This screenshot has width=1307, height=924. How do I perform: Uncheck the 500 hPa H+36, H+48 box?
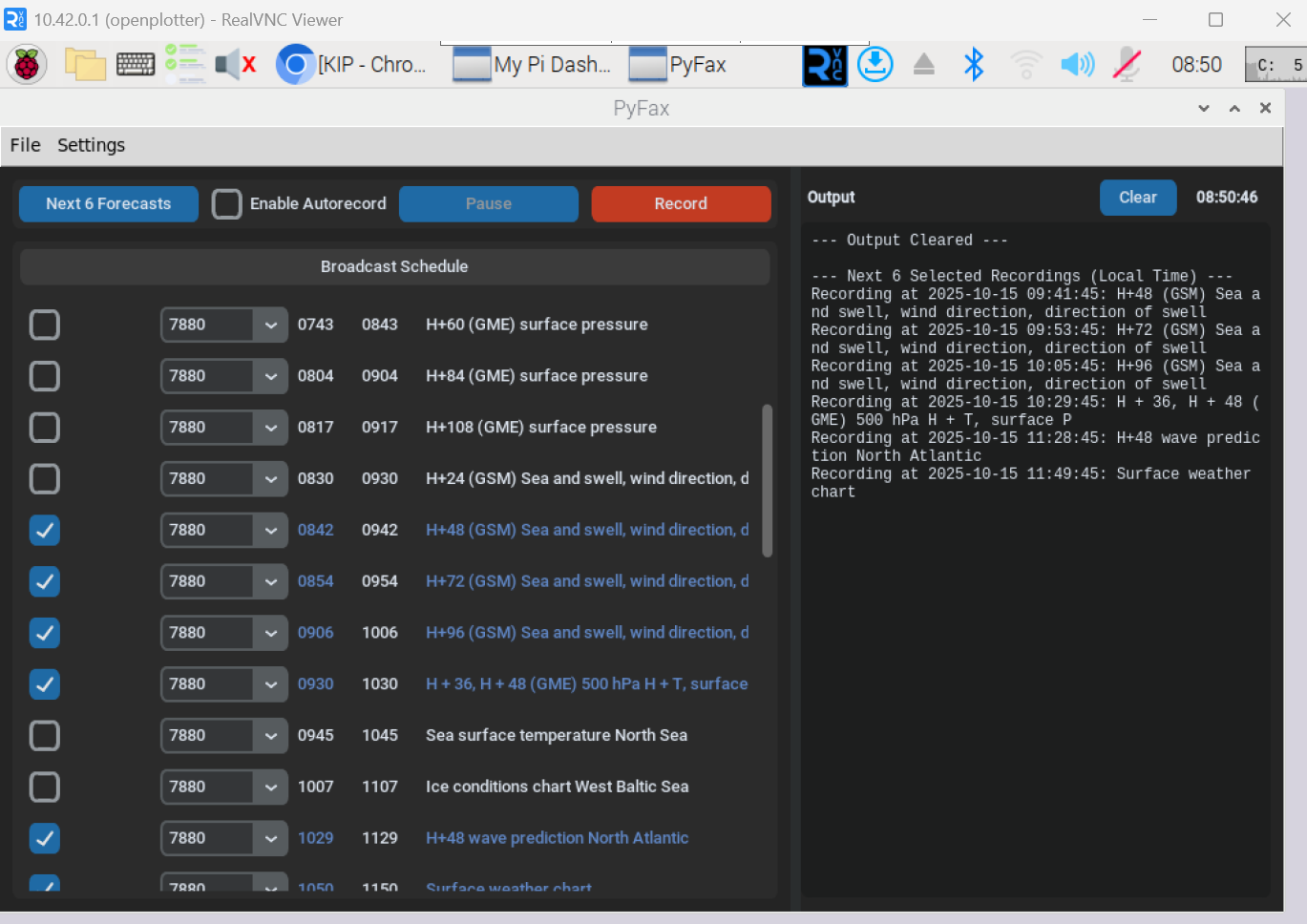tap(45, 684)
